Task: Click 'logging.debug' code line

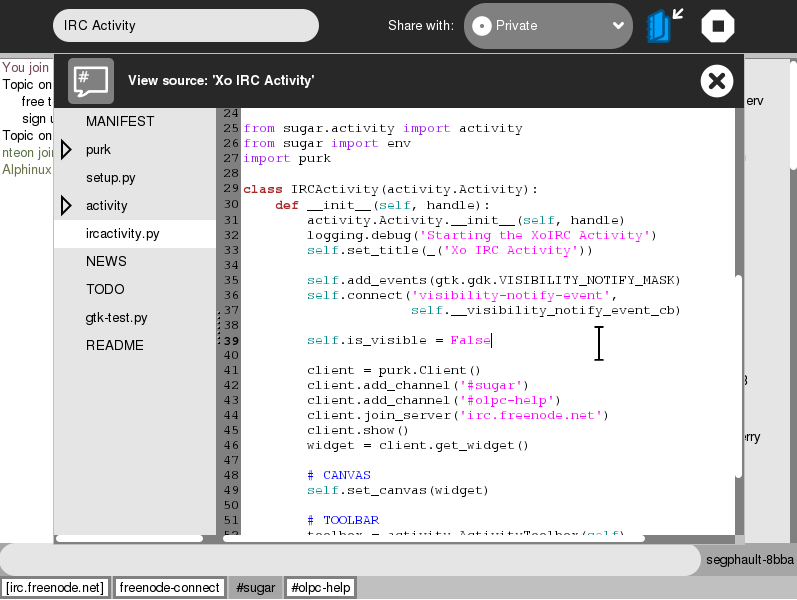Action: (x=481, y=235)
